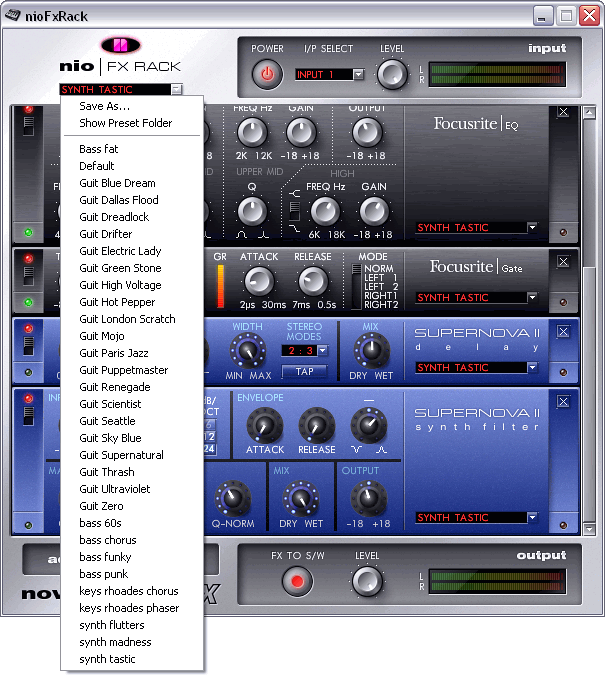Remove the Focusrite Gate module with X
The height and width of the screenshot is (680, 605).
point(563,262)
